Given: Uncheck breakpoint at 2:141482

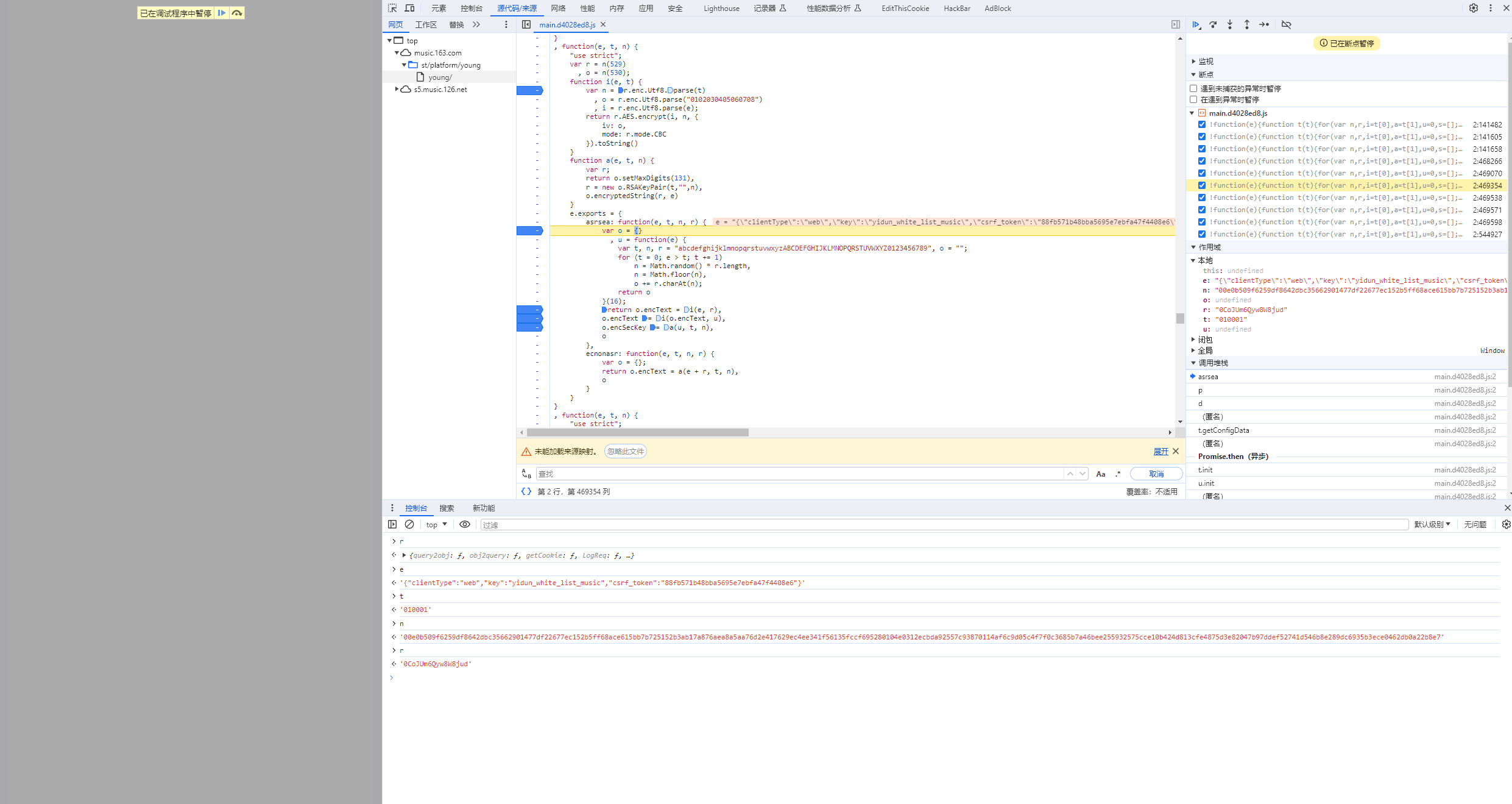Looking at the screenshot, I should (1202, 124).
